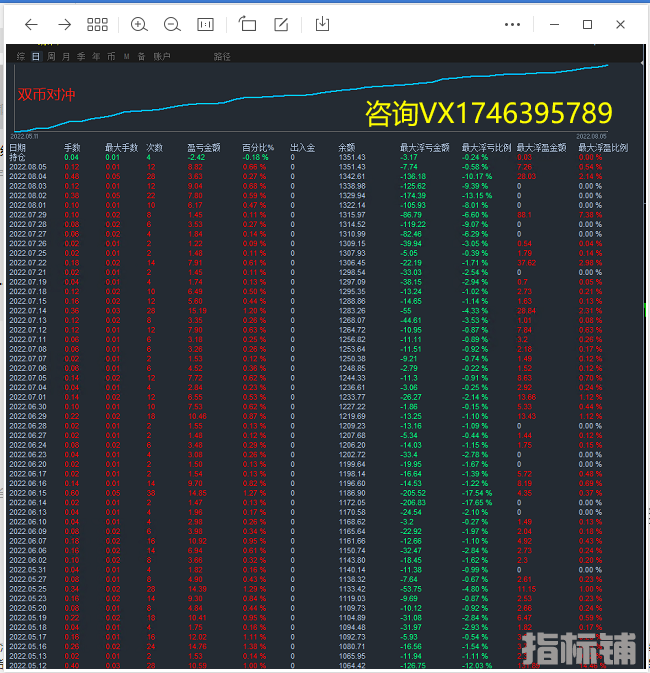This screenshot has width=650, height=673.
Task: Rotate the image
Action: (248, 24)
